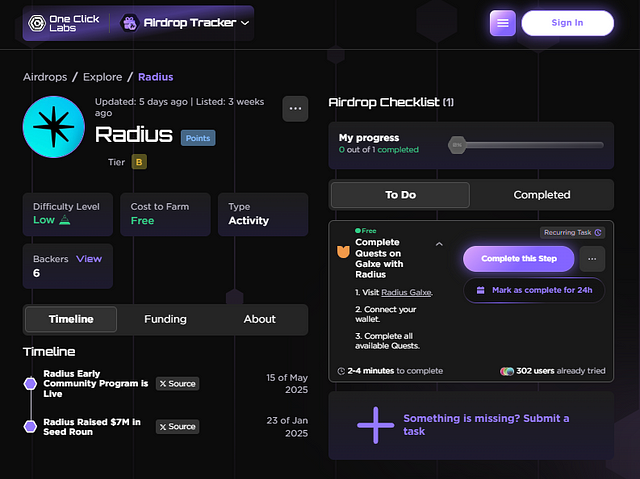
Task: Open the three-dot menu beside Radius title
Action: [295, 109]
